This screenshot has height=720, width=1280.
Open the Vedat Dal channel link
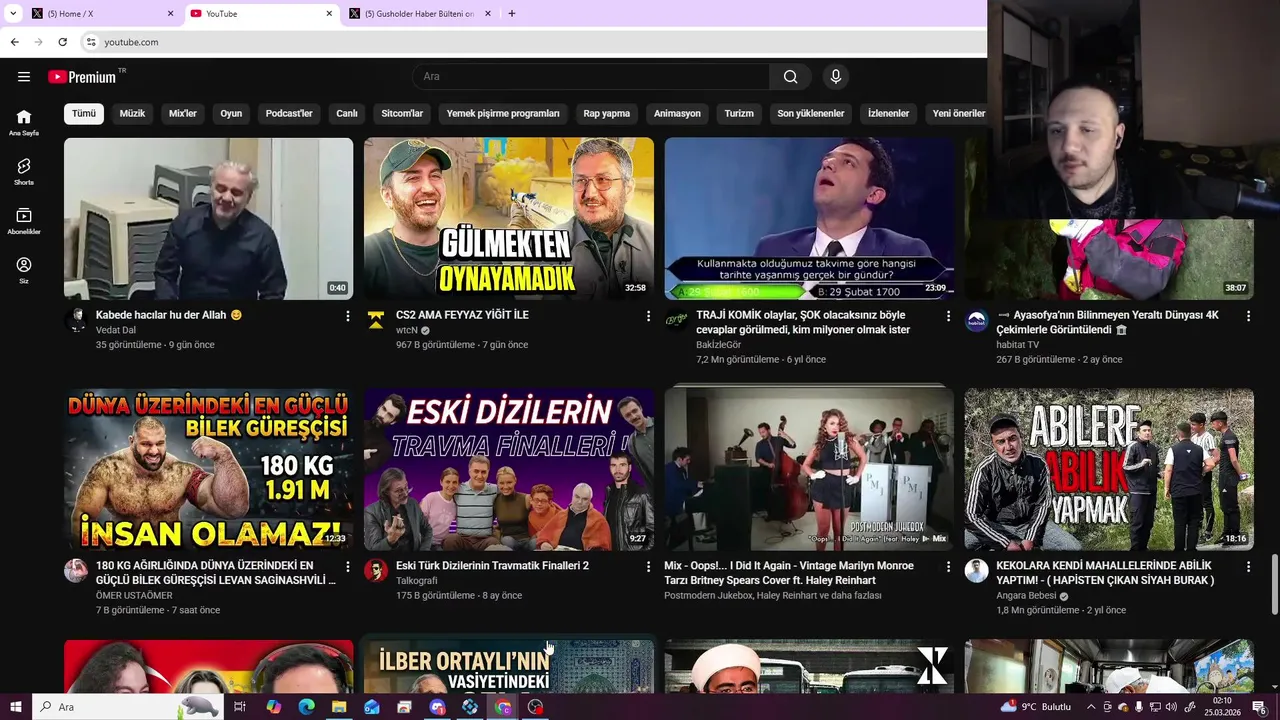pyautogui.click(x=116, y=330)
